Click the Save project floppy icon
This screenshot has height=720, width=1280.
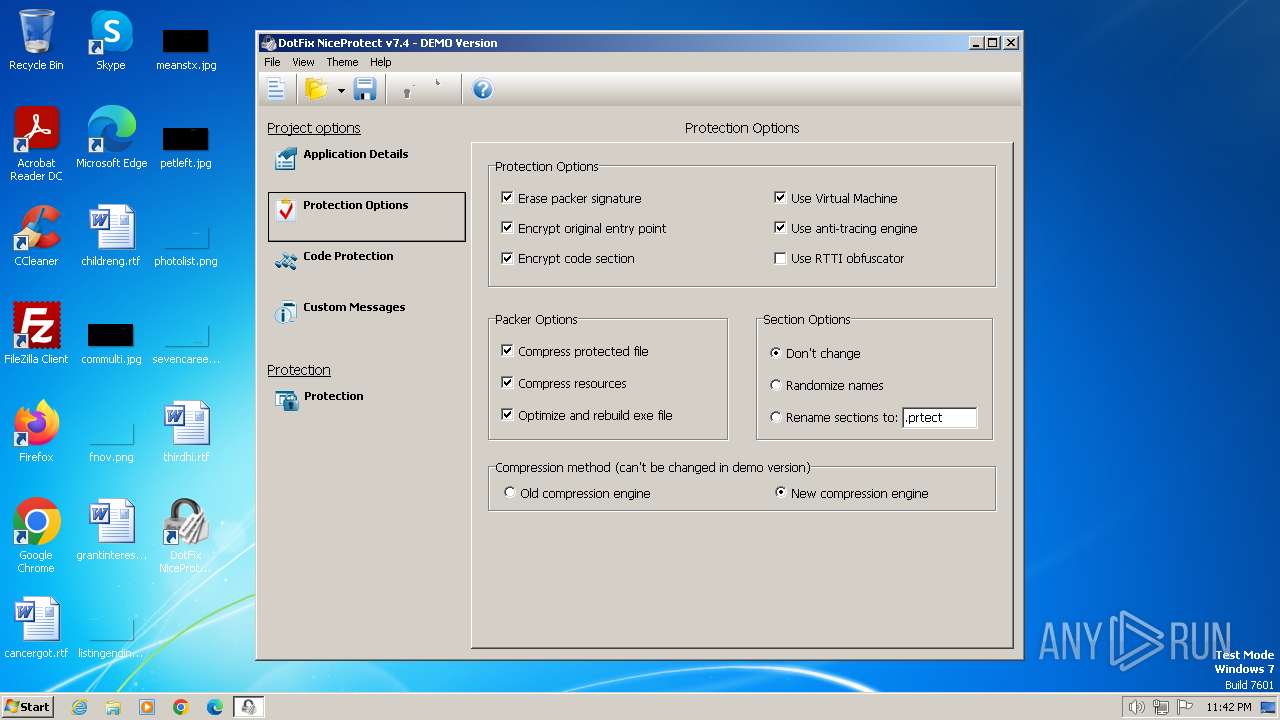click(x=365, y=89)
